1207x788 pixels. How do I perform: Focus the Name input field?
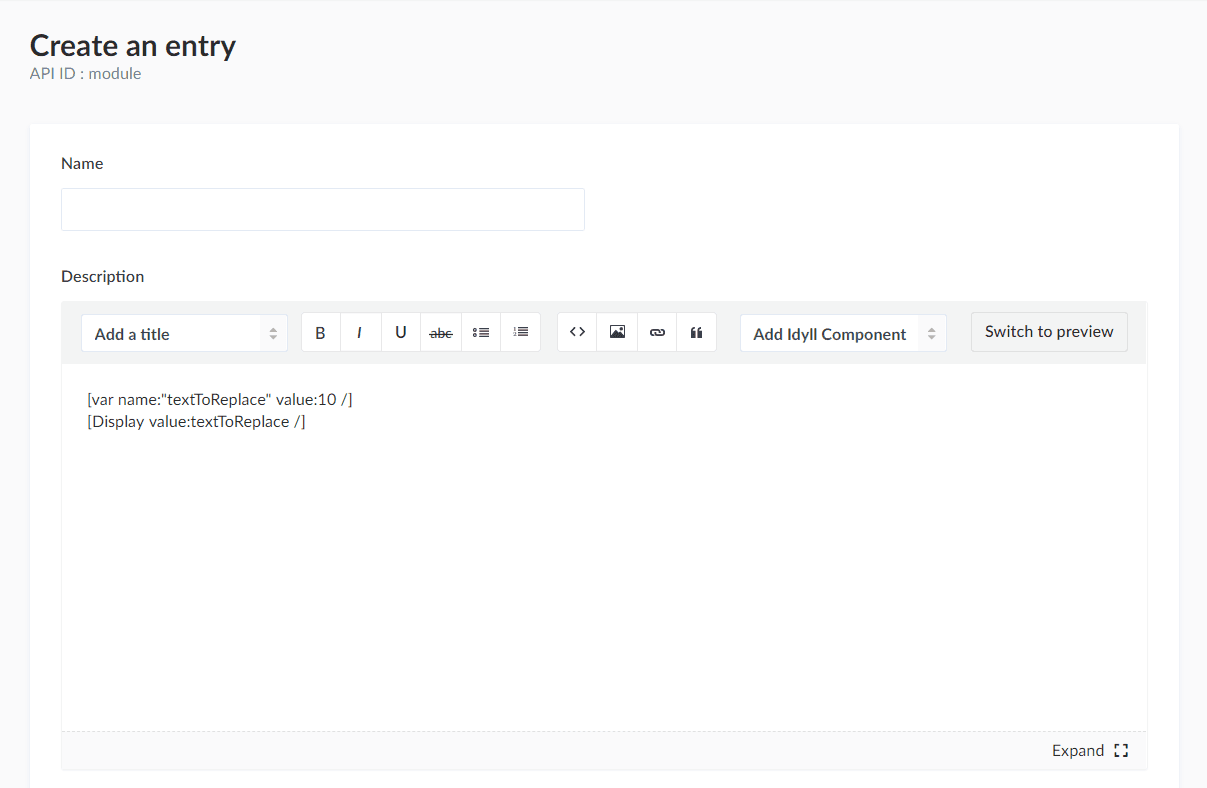(323, 209)
